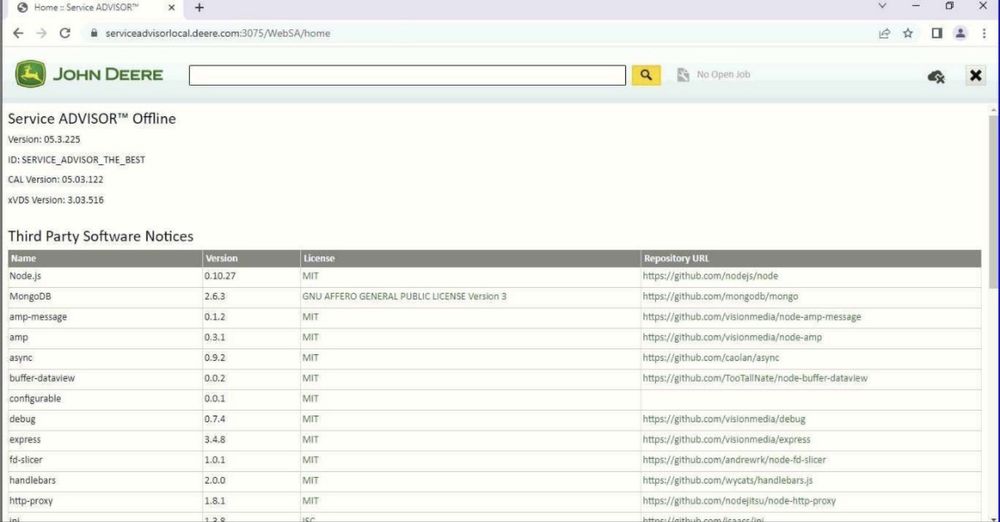Click version 3.4.8 cell

coord(251,440)
